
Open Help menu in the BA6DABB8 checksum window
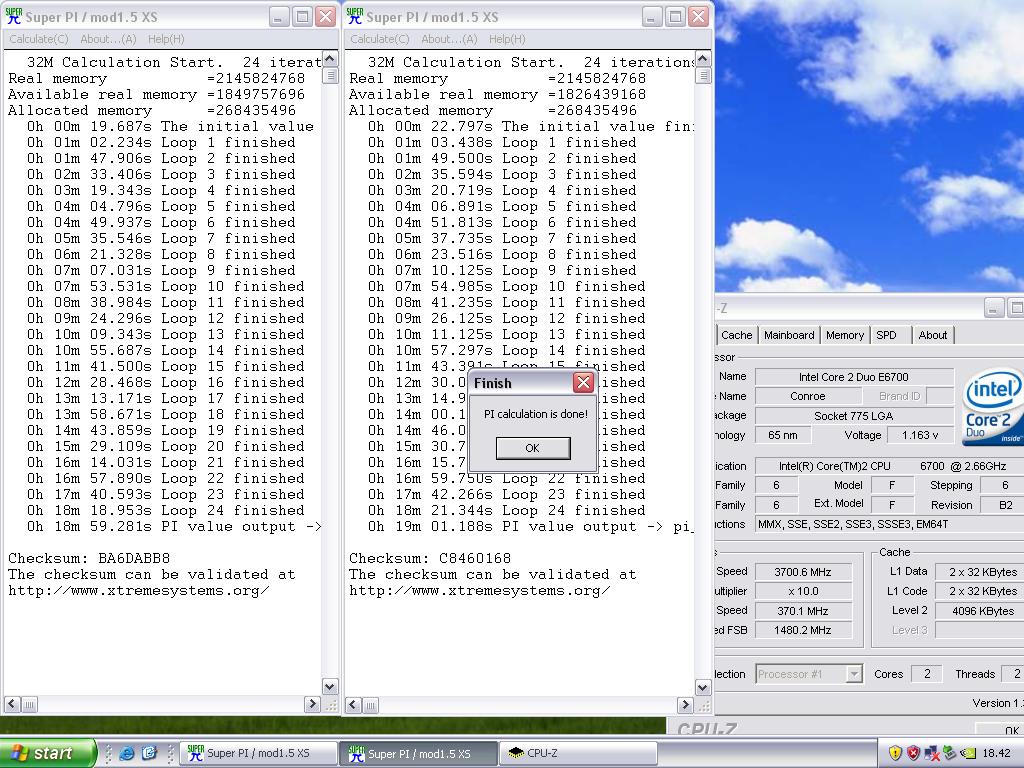click(166, 39)
